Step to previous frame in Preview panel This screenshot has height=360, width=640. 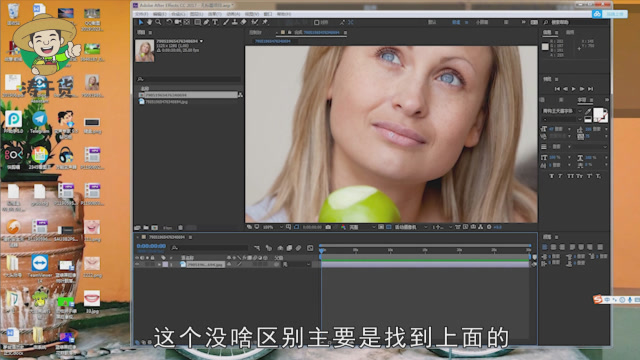565,89
